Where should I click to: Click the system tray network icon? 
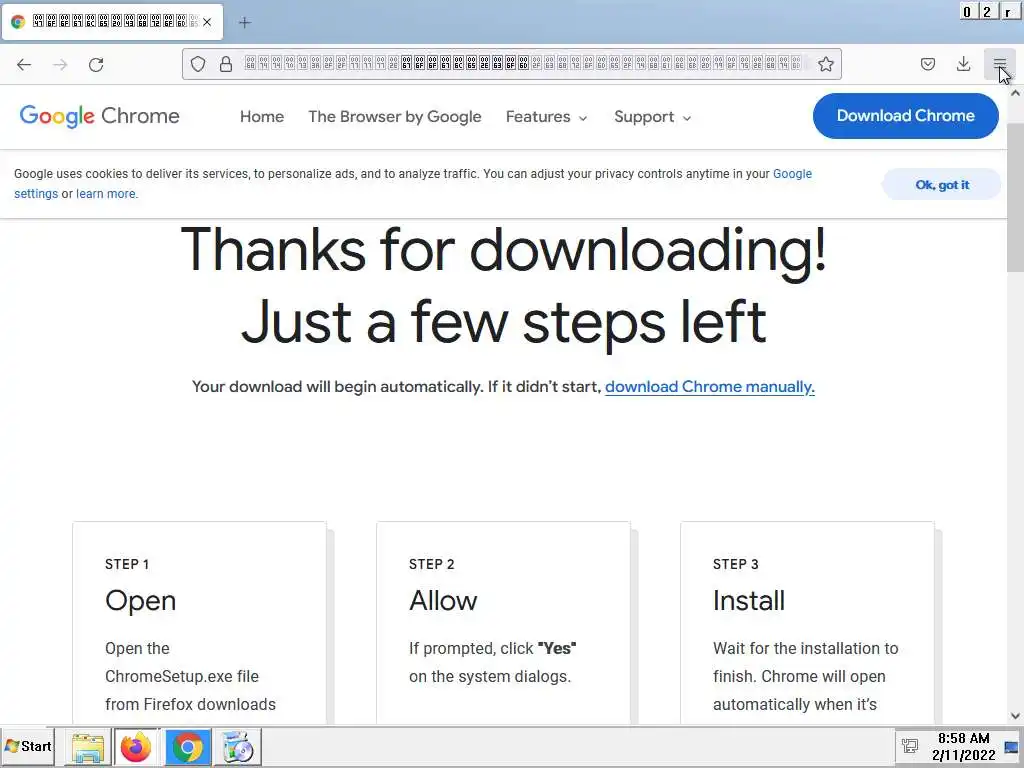click(909, 746)
